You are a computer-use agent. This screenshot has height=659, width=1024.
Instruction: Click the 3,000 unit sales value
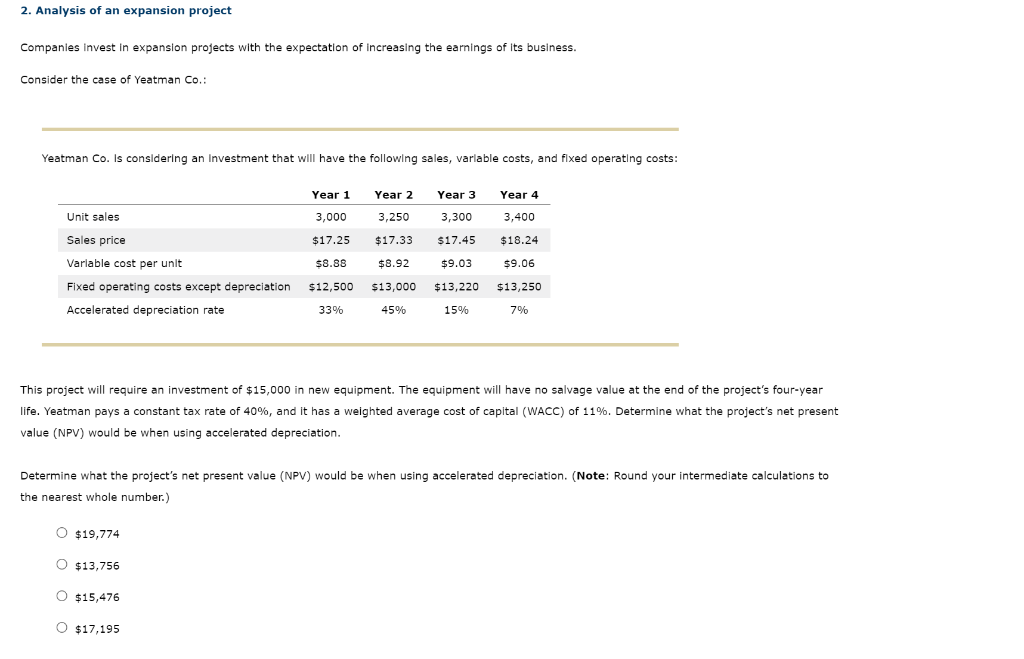(329, 216)
